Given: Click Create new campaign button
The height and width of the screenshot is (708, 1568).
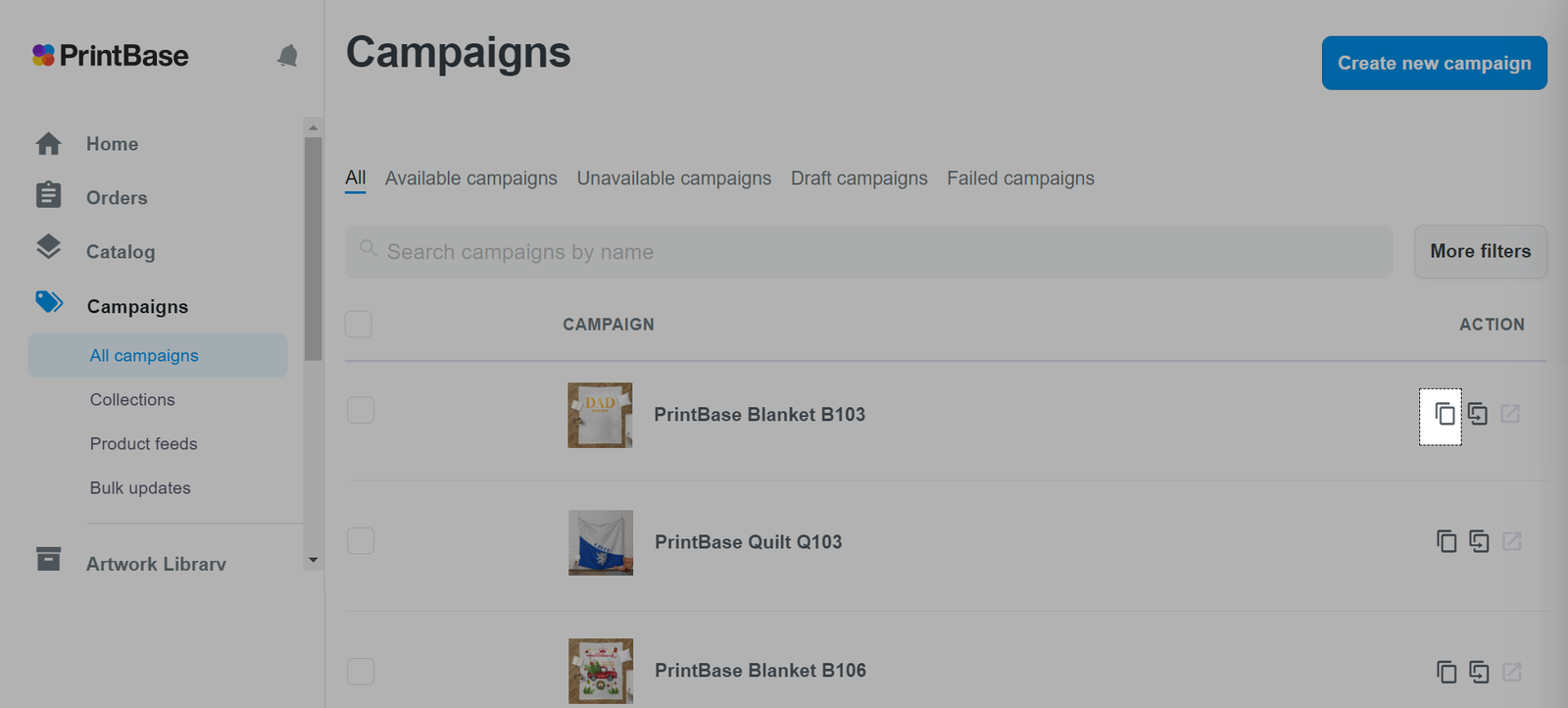Looking at the screenshot, I should [x=1434, y=63].
